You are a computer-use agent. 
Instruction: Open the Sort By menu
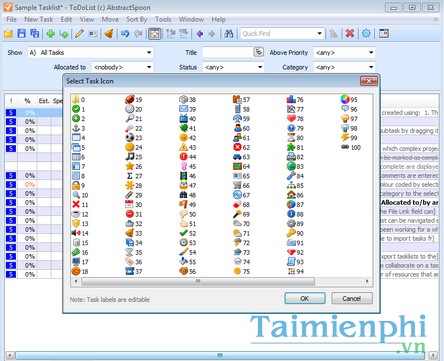click(137, 19)
